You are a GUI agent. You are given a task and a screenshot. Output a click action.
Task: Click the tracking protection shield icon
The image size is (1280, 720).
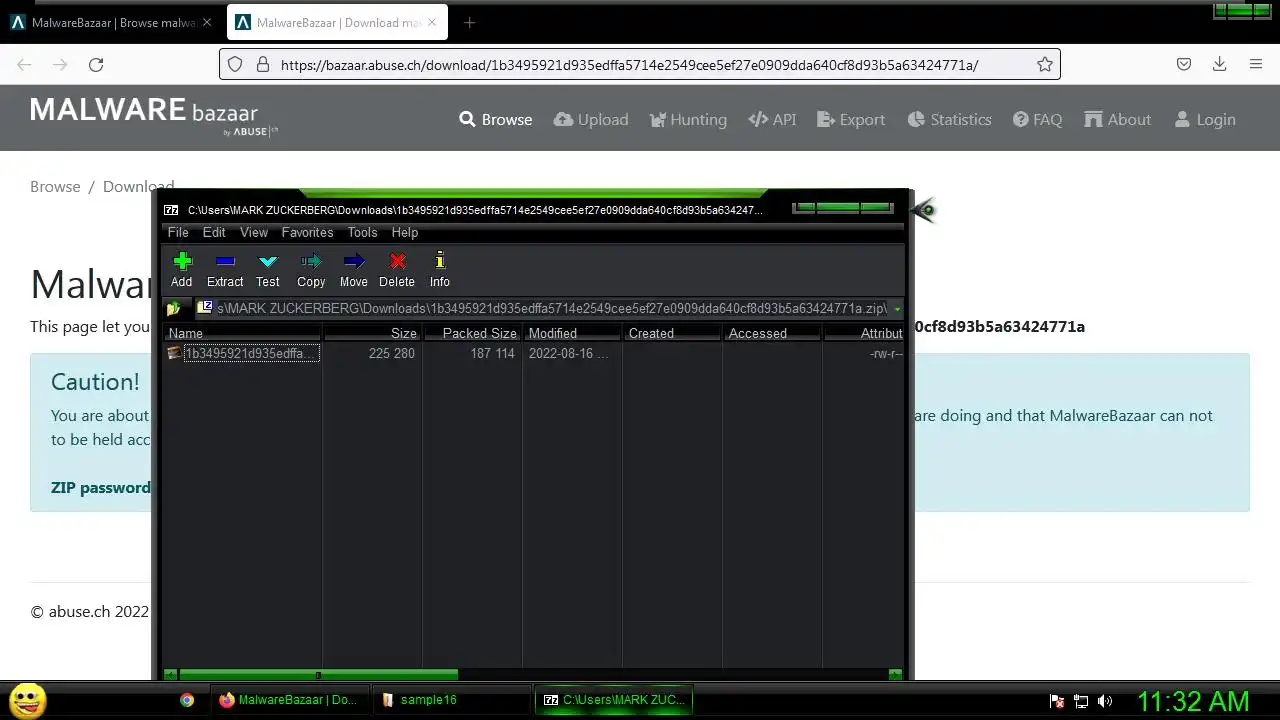click(235, 65)
